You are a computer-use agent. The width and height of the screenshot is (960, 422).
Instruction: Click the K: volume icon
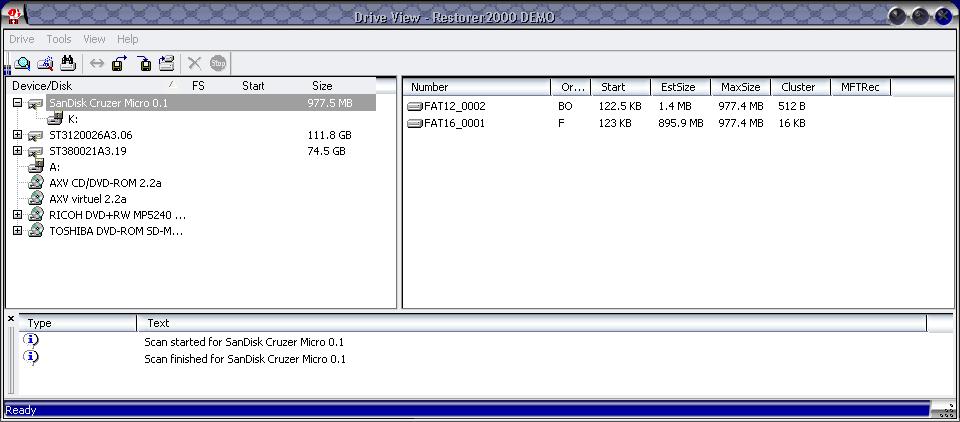(55, 119)
